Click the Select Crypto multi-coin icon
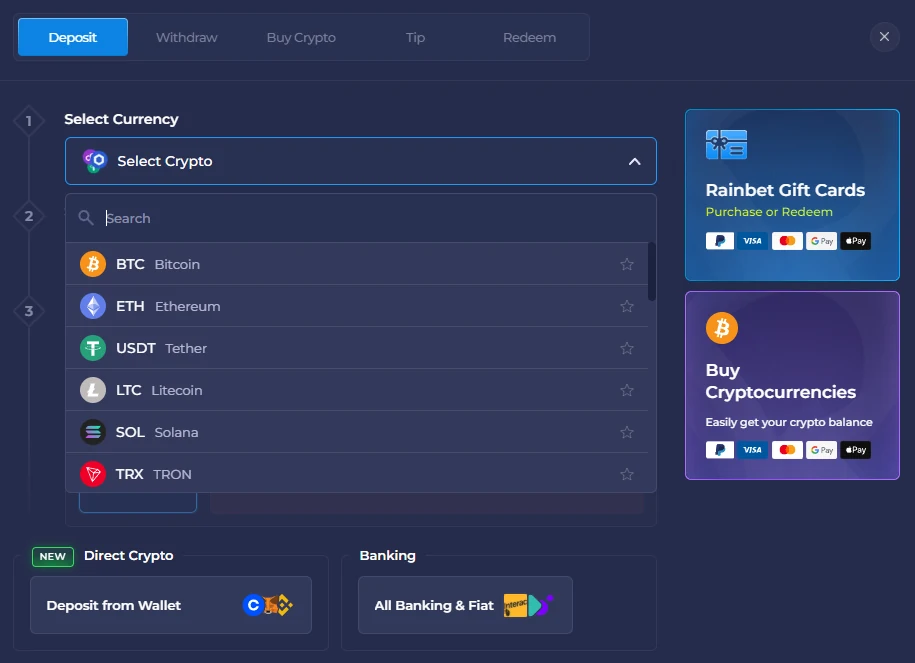Image resolution: width=915 pixels, height=663 pixels. click(x=95, y=161)
